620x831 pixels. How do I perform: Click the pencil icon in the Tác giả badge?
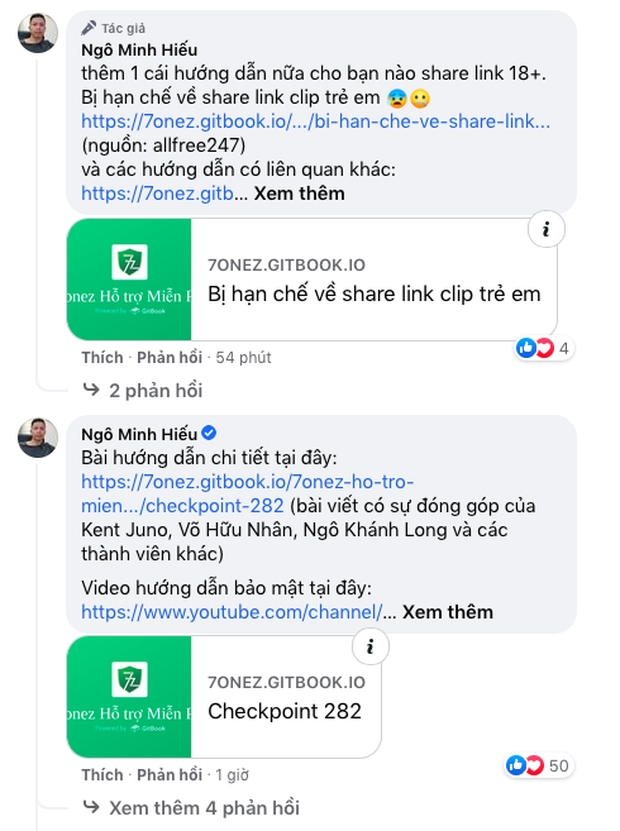92,29
